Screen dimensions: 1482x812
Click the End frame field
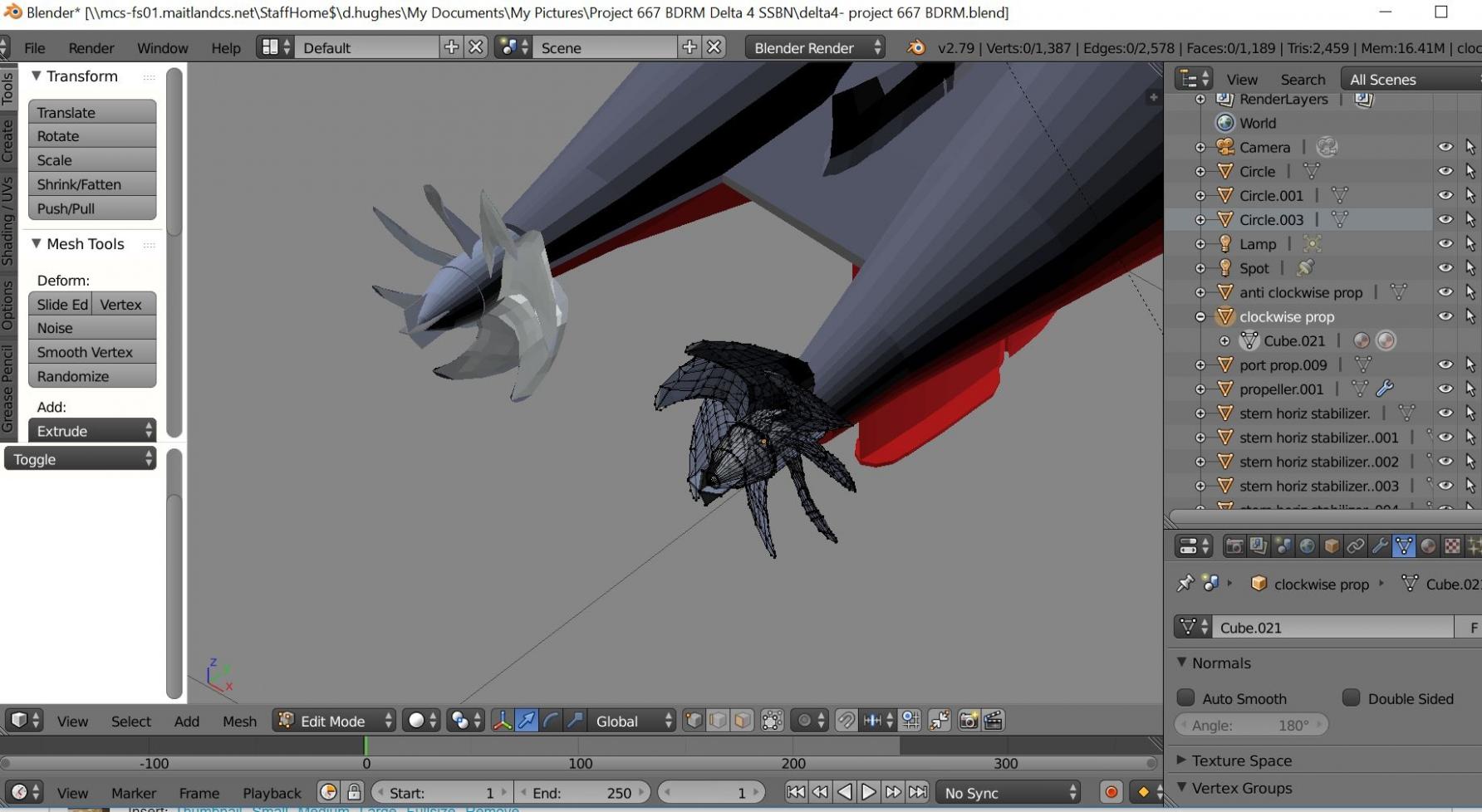582,792
